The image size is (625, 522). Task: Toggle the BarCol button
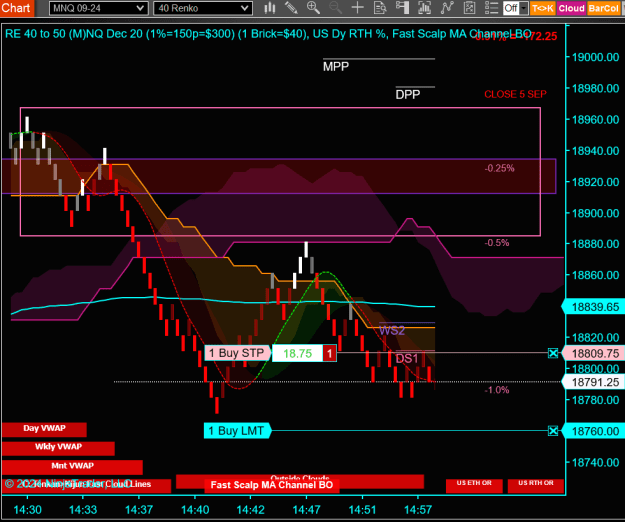click(x=603, y=8)
